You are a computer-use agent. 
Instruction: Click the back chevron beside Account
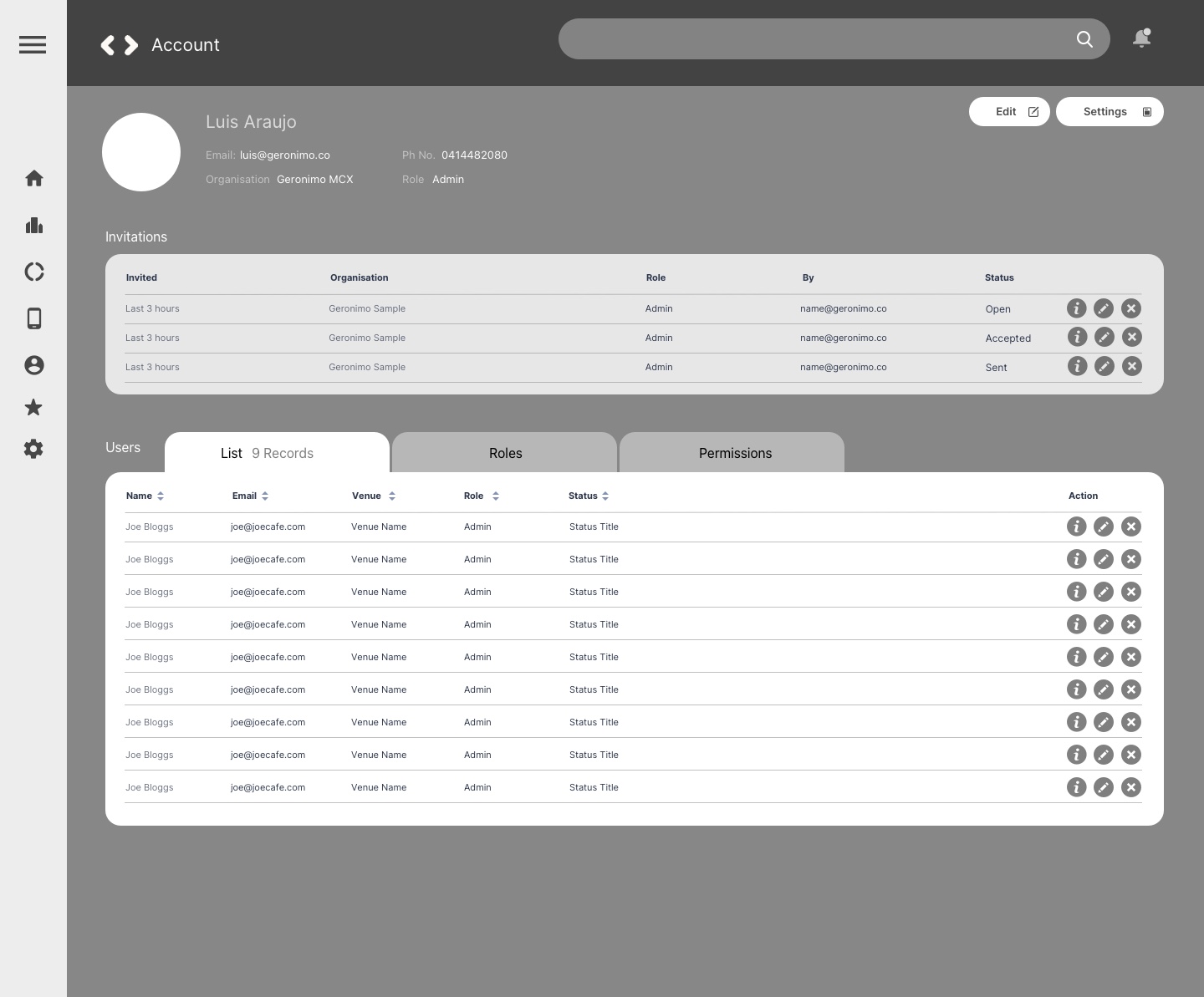click(107, 45)
